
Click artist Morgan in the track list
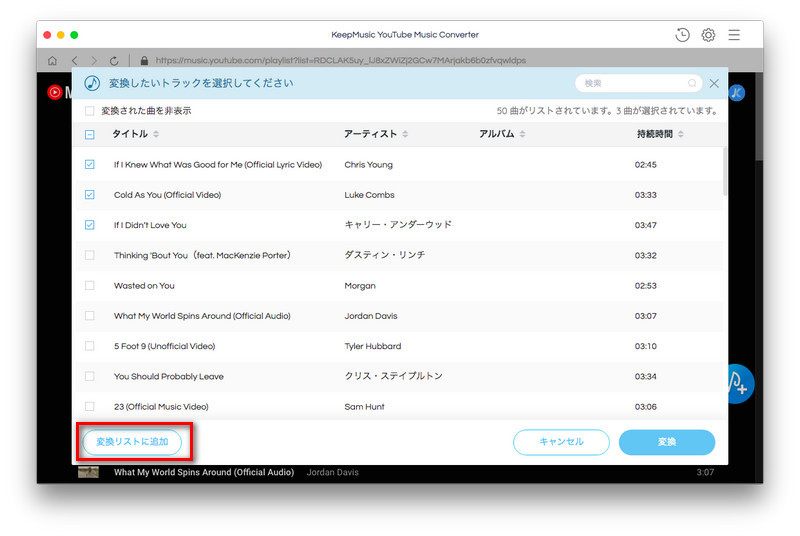[x=360, y=286]
